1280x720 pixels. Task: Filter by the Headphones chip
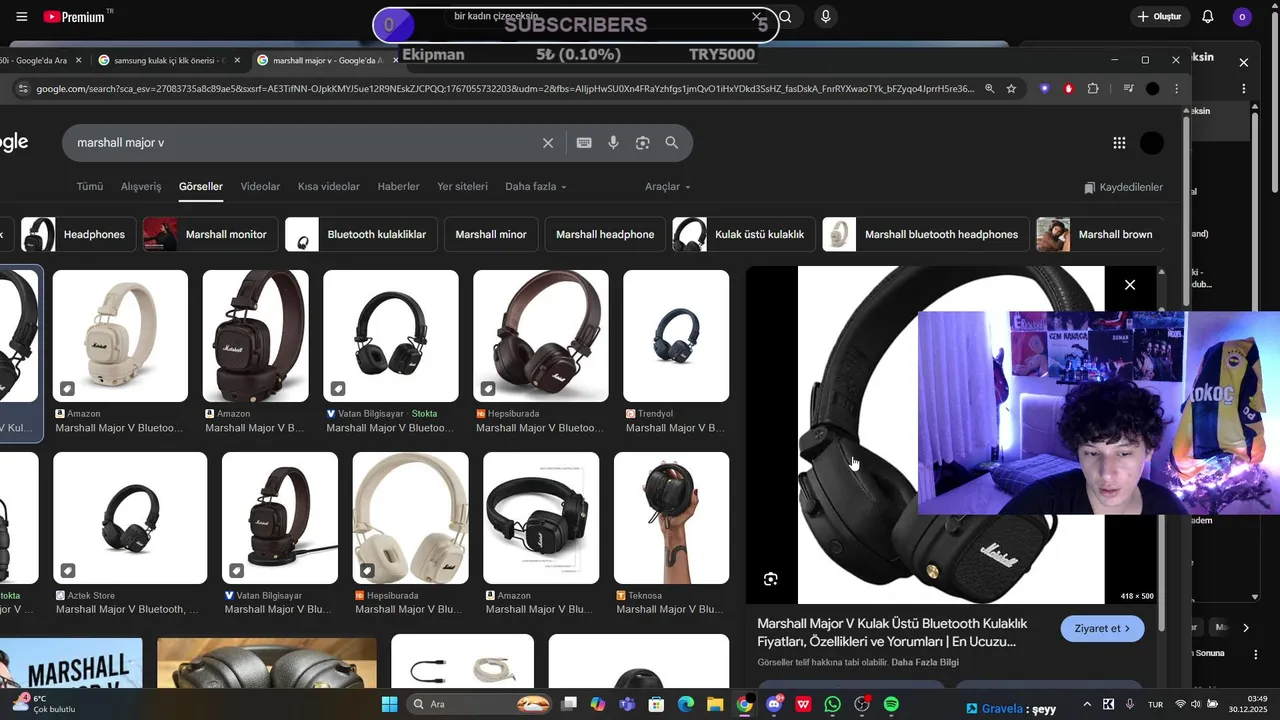click(79, 234)
